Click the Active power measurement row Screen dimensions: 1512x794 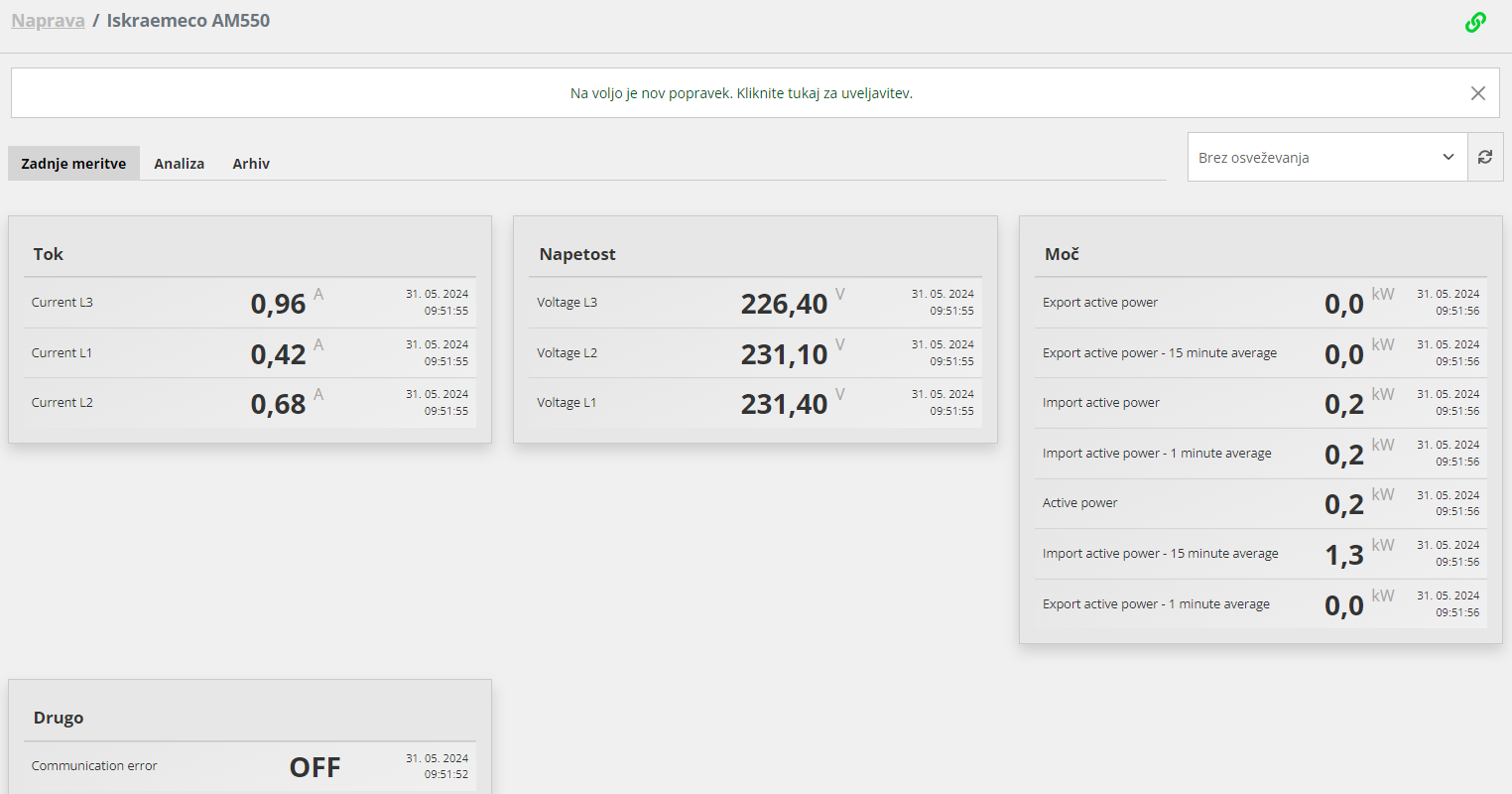[x=1261, y=503]
